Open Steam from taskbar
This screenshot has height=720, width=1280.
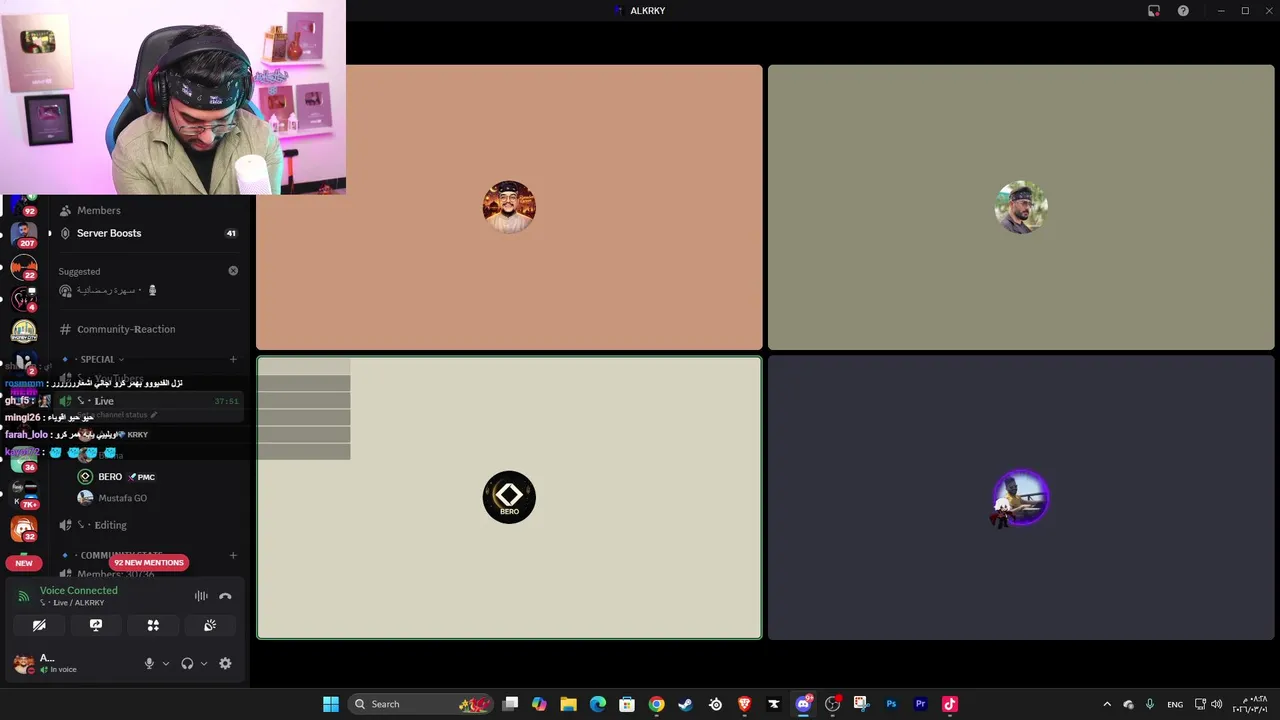(685, 704)
